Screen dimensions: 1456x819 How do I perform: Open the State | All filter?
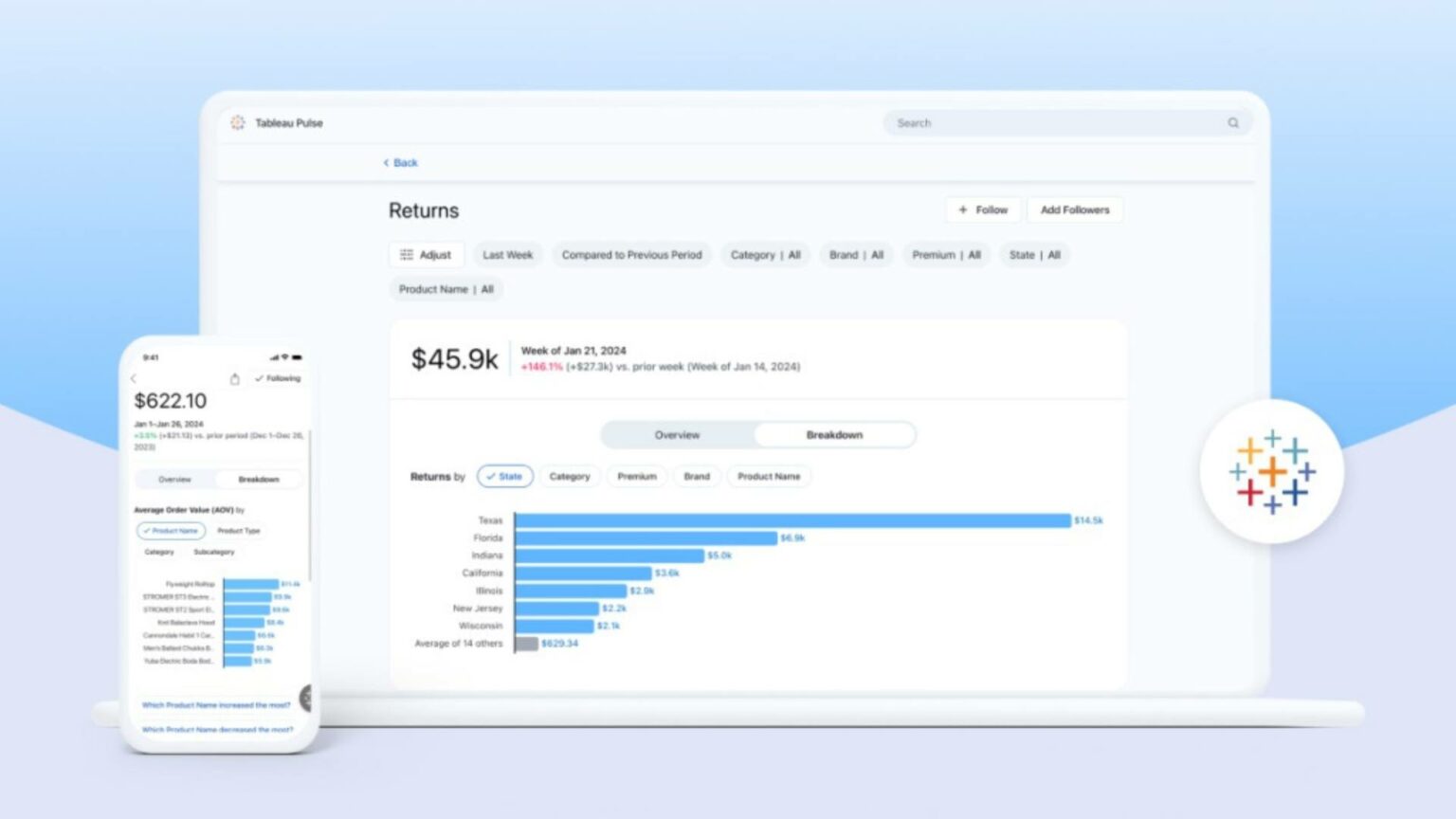pyautogui.click(x=1033, y=254)
